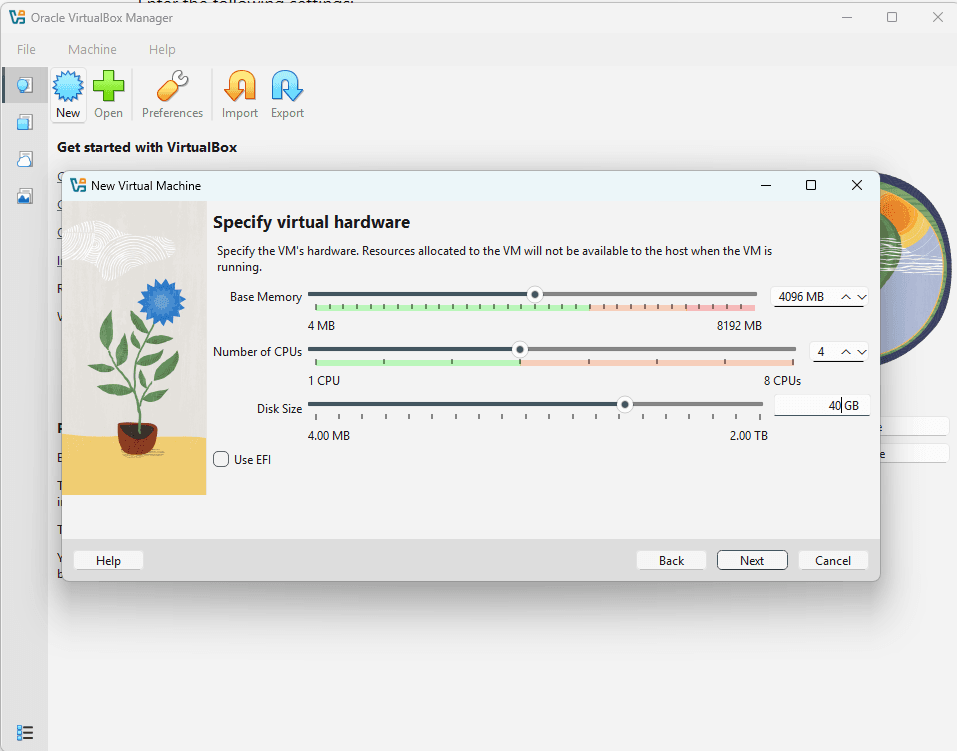Click the Back button
Image resolution: width=957 pixels, height=751 pixels.
coord(671,560)
